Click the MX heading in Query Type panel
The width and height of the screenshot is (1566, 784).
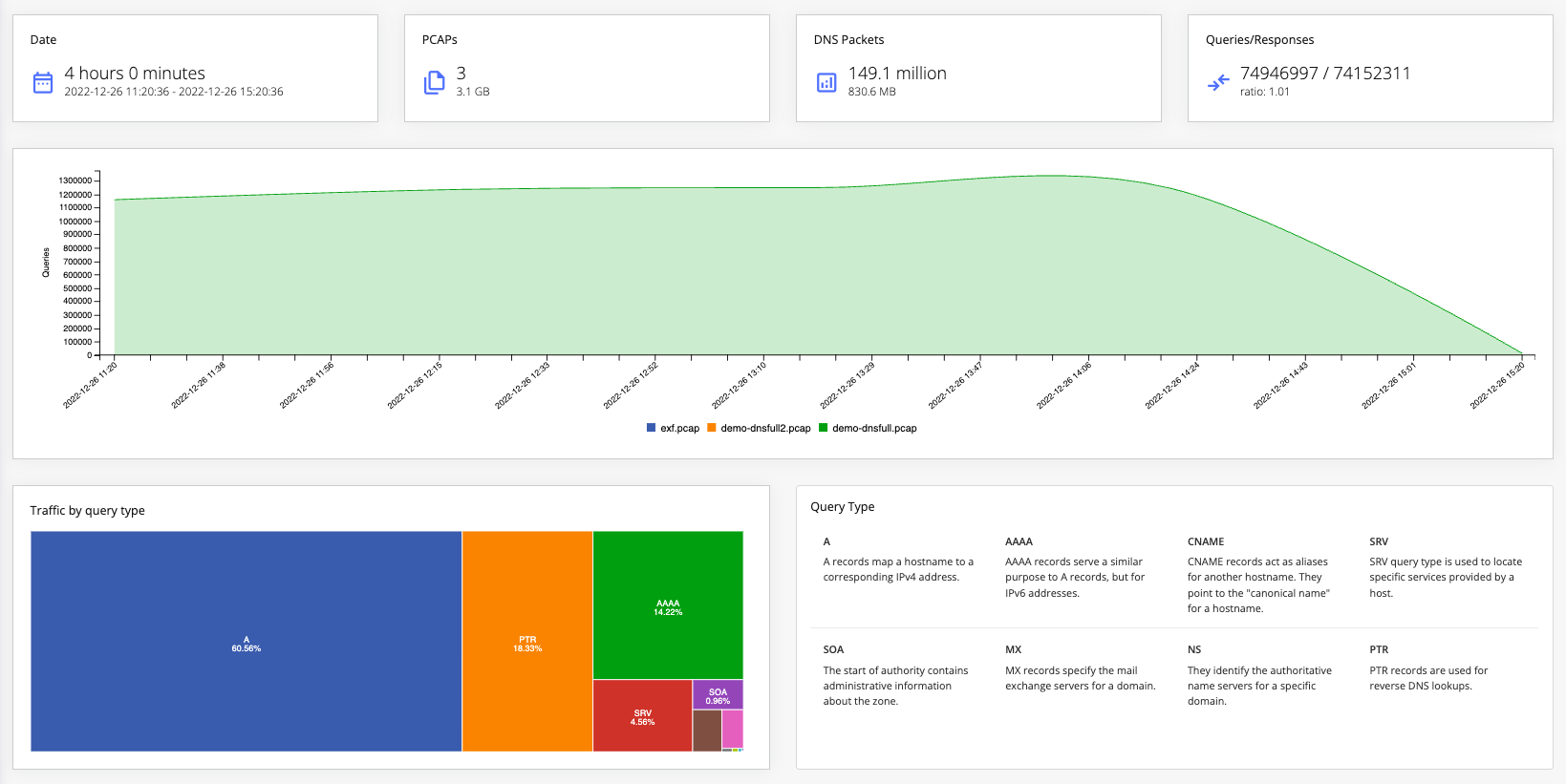pos(1013,649)
